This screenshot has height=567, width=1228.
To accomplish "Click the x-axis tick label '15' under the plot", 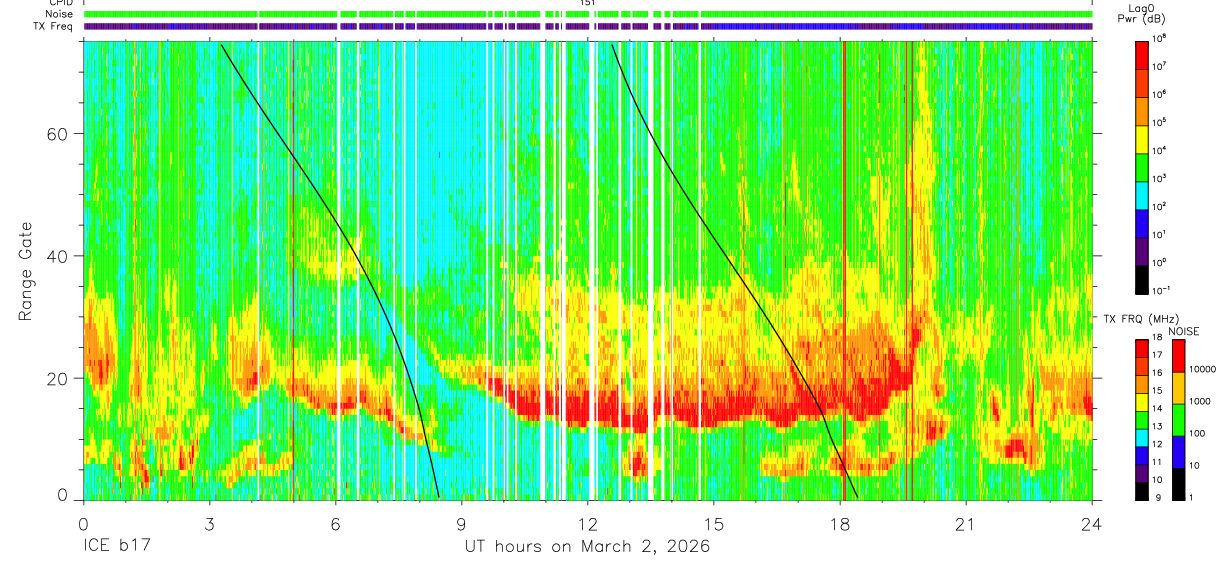I will coord(714,524).
